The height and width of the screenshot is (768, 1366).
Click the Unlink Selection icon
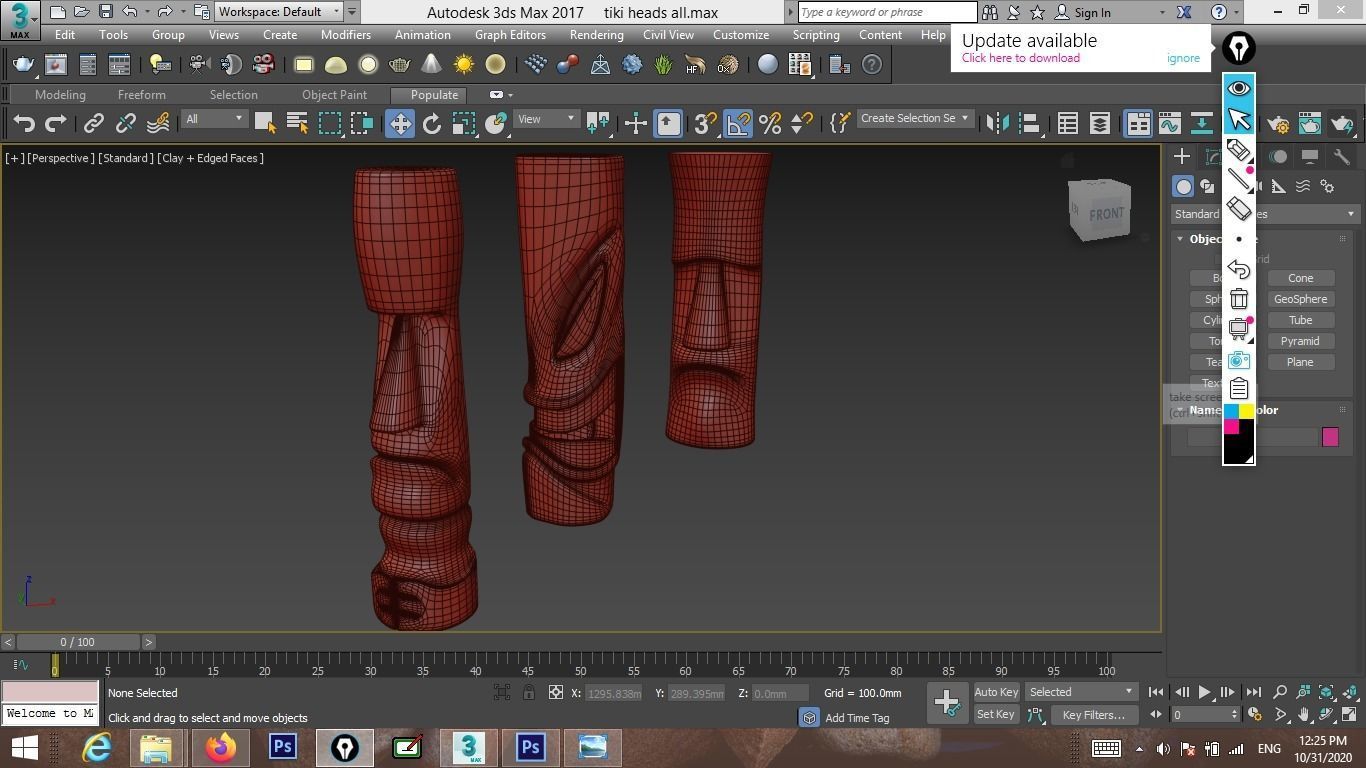pos(125,123)
